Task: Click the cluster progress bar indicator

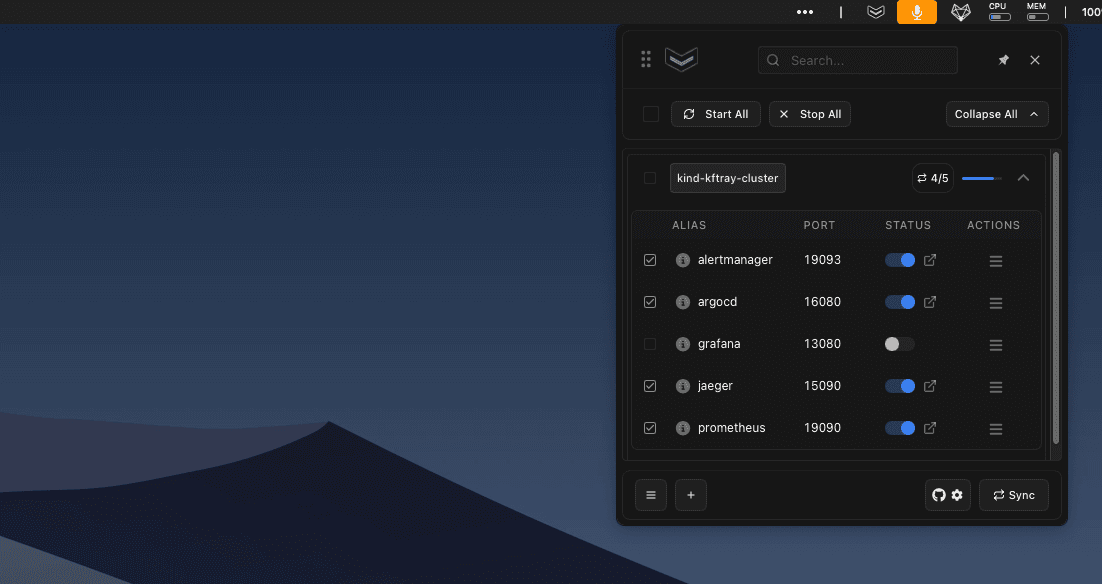Action: pyautogui.click(x=981, y=178)
